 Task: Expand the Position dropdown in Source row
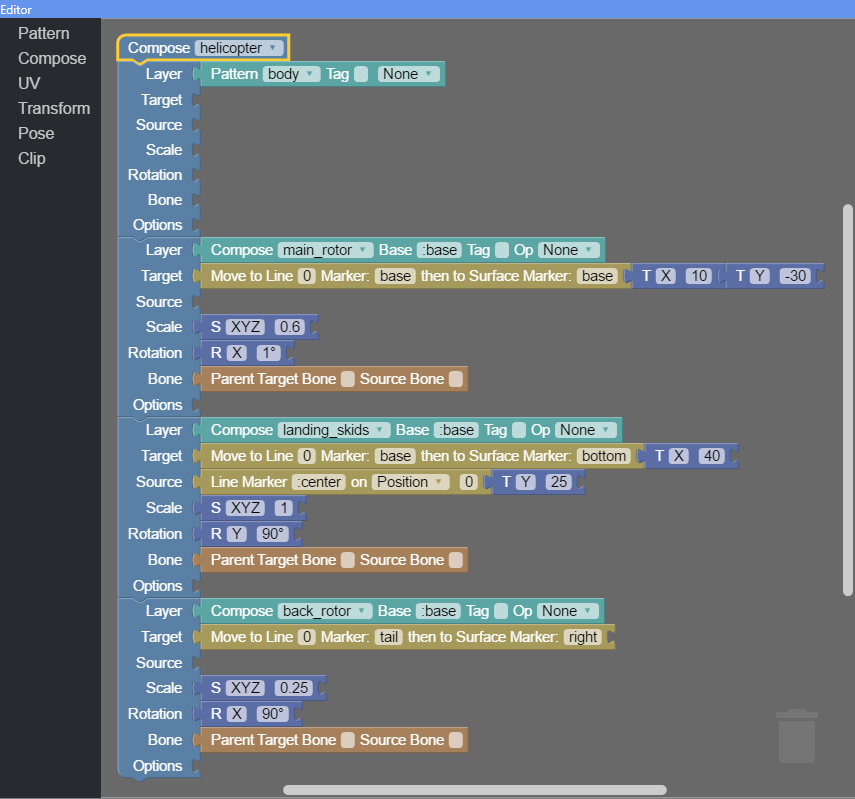pyautogui.click(x=413, y=482)
